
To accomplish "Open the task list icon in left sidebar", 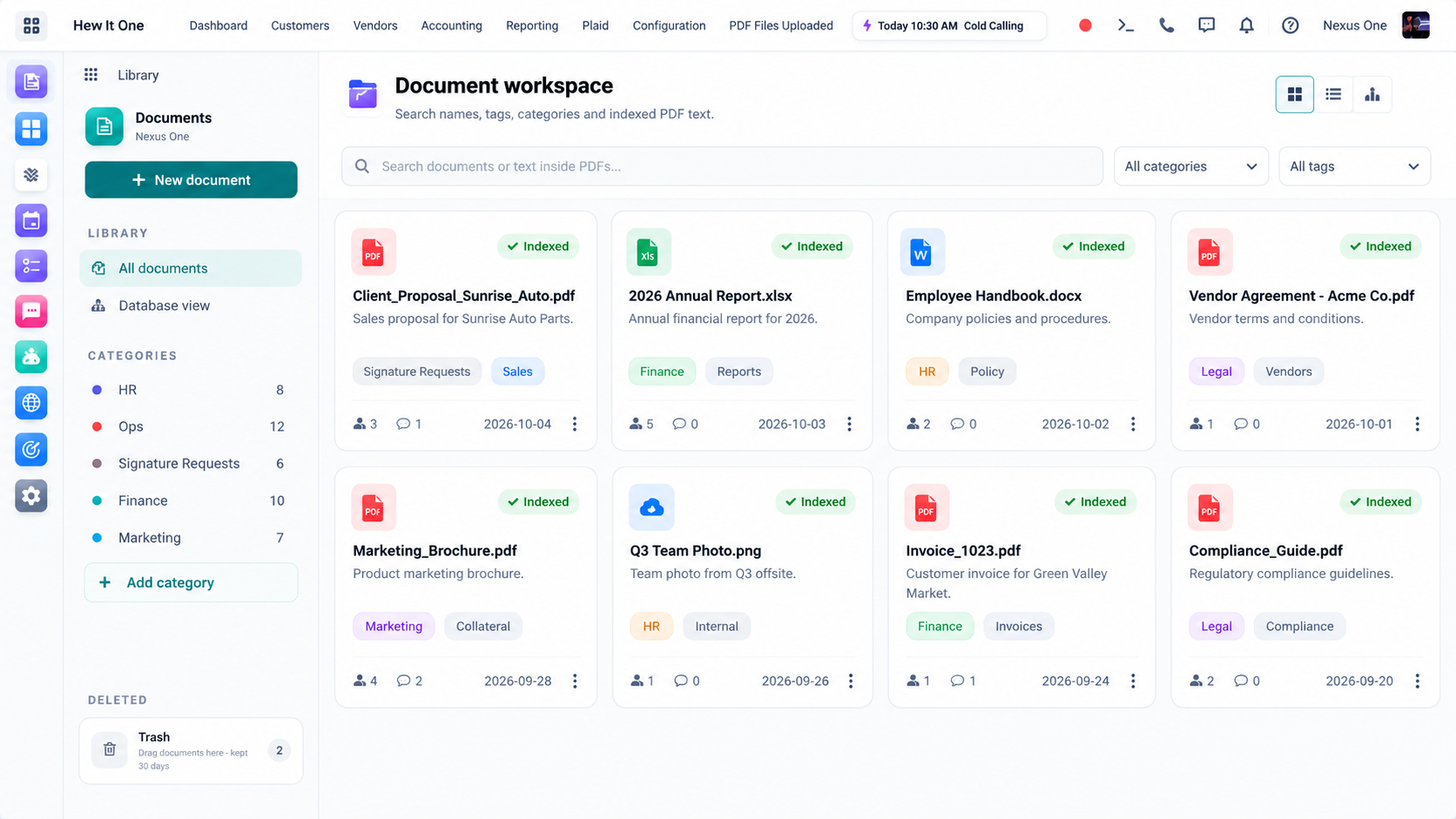I will pos(31,265).
